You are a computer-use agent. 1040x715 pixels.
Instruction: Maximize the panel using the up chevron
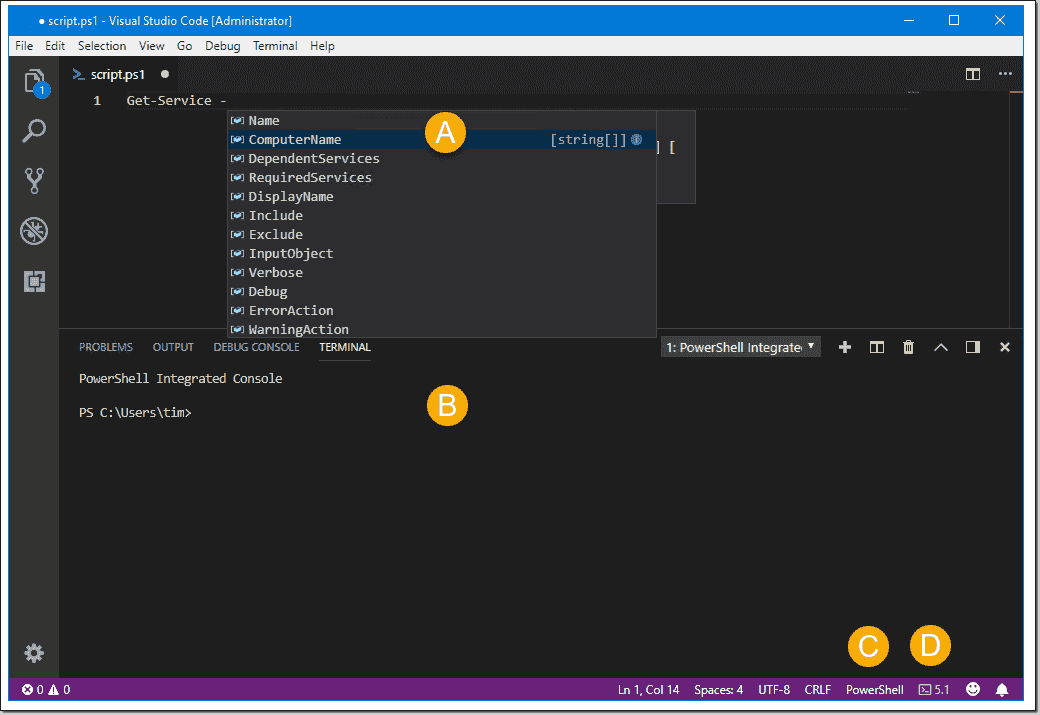pos(941,347)
